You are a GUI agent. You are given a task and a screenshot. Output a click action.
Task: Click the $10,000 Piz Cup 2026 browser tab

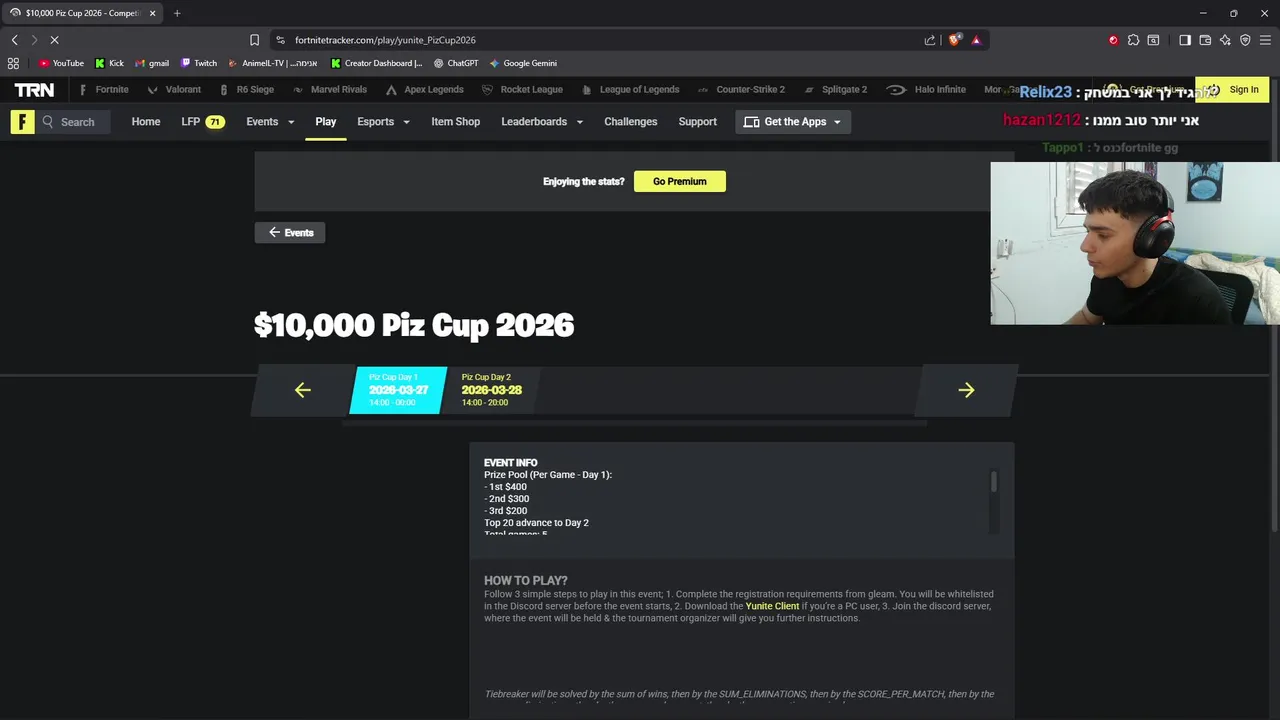tap(82, 13)
